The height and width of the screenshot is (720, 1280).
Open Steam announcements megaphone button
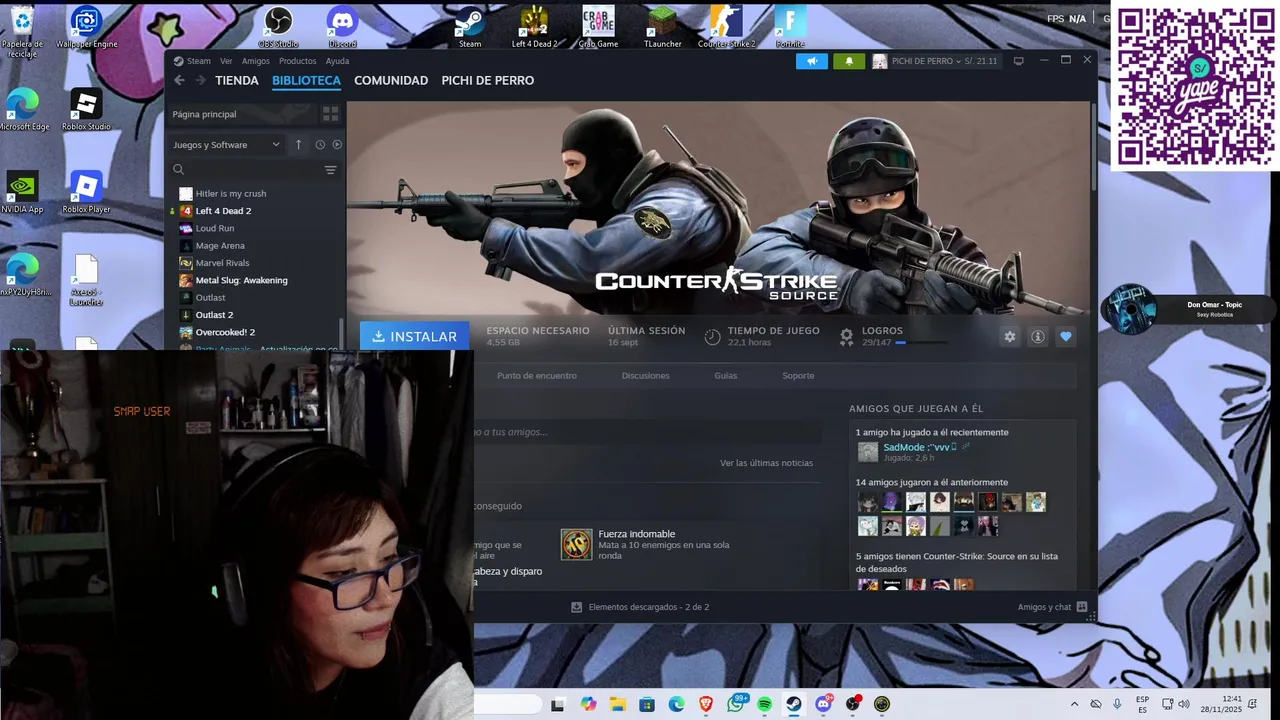(812, 61)
